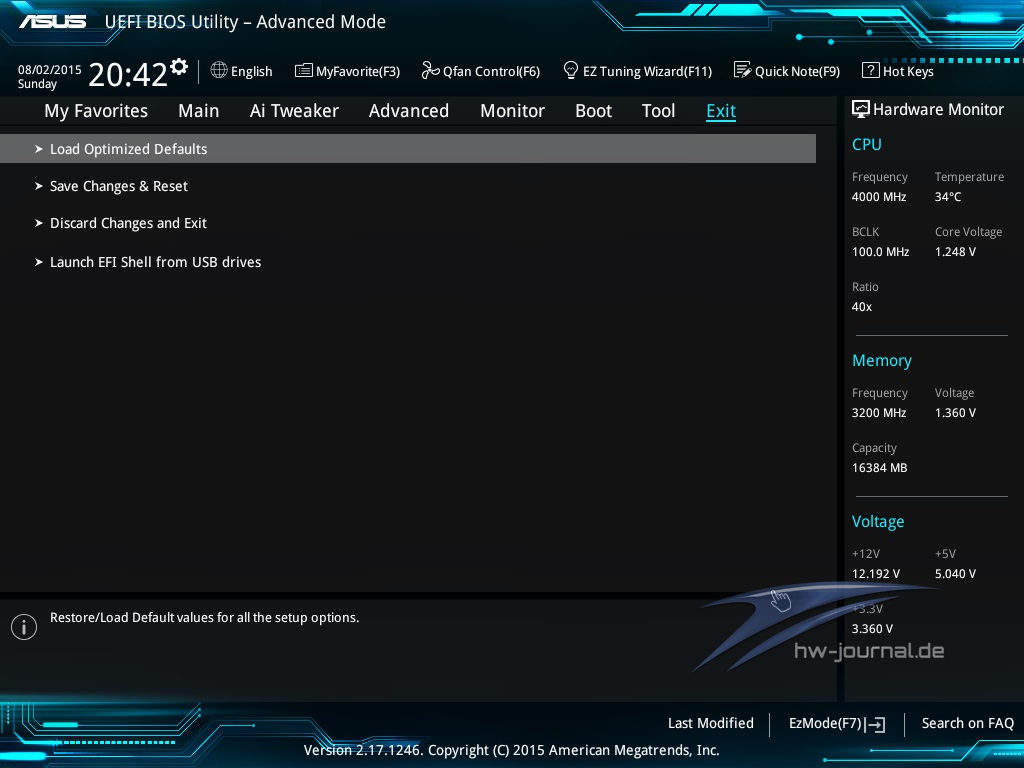Click the EzMode exit arrow icon
The width and height of the screenshot is (1024, 768).
(875, 724)
